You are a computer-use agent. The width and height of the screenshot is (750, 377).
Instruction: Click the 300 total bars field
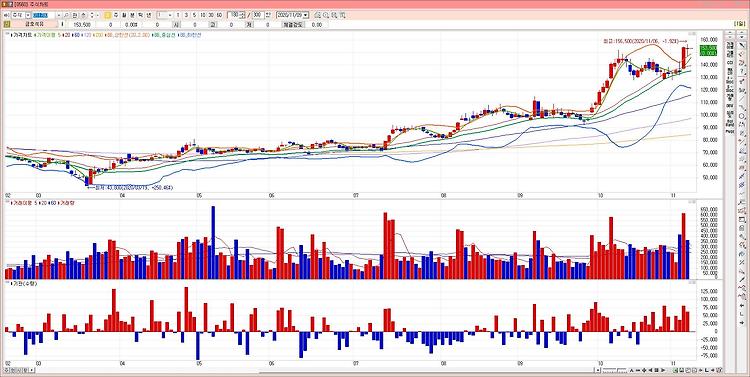(x=258, y=15)
